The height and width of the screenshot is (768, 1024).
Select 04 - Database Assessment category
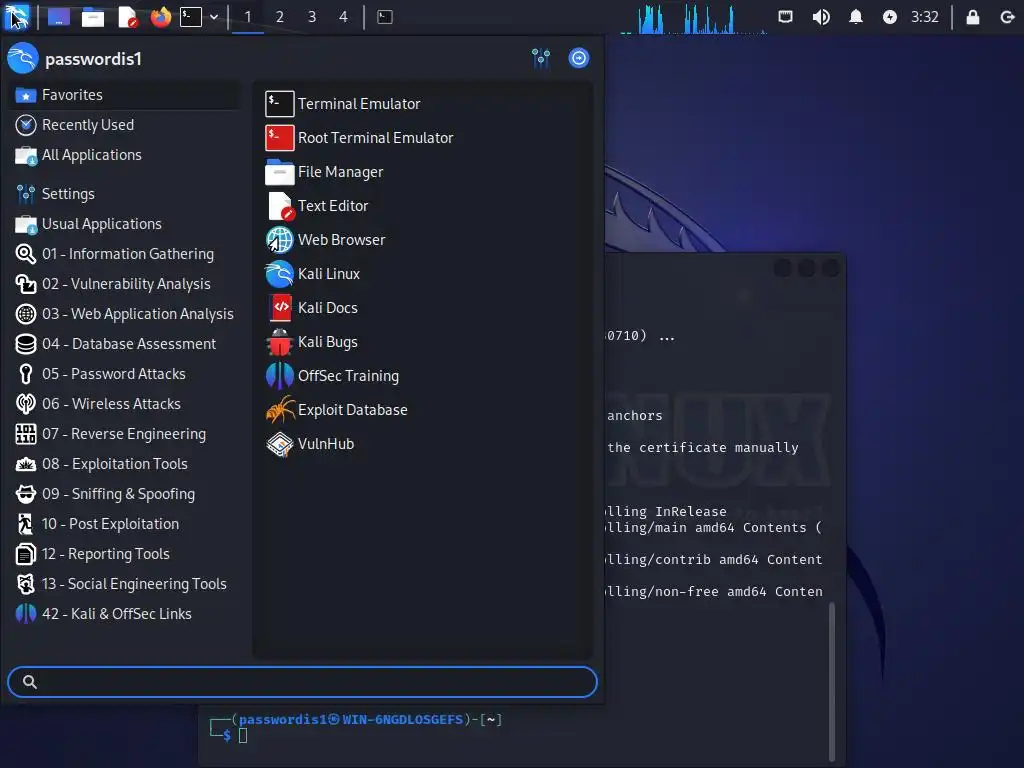click(125, 344)
